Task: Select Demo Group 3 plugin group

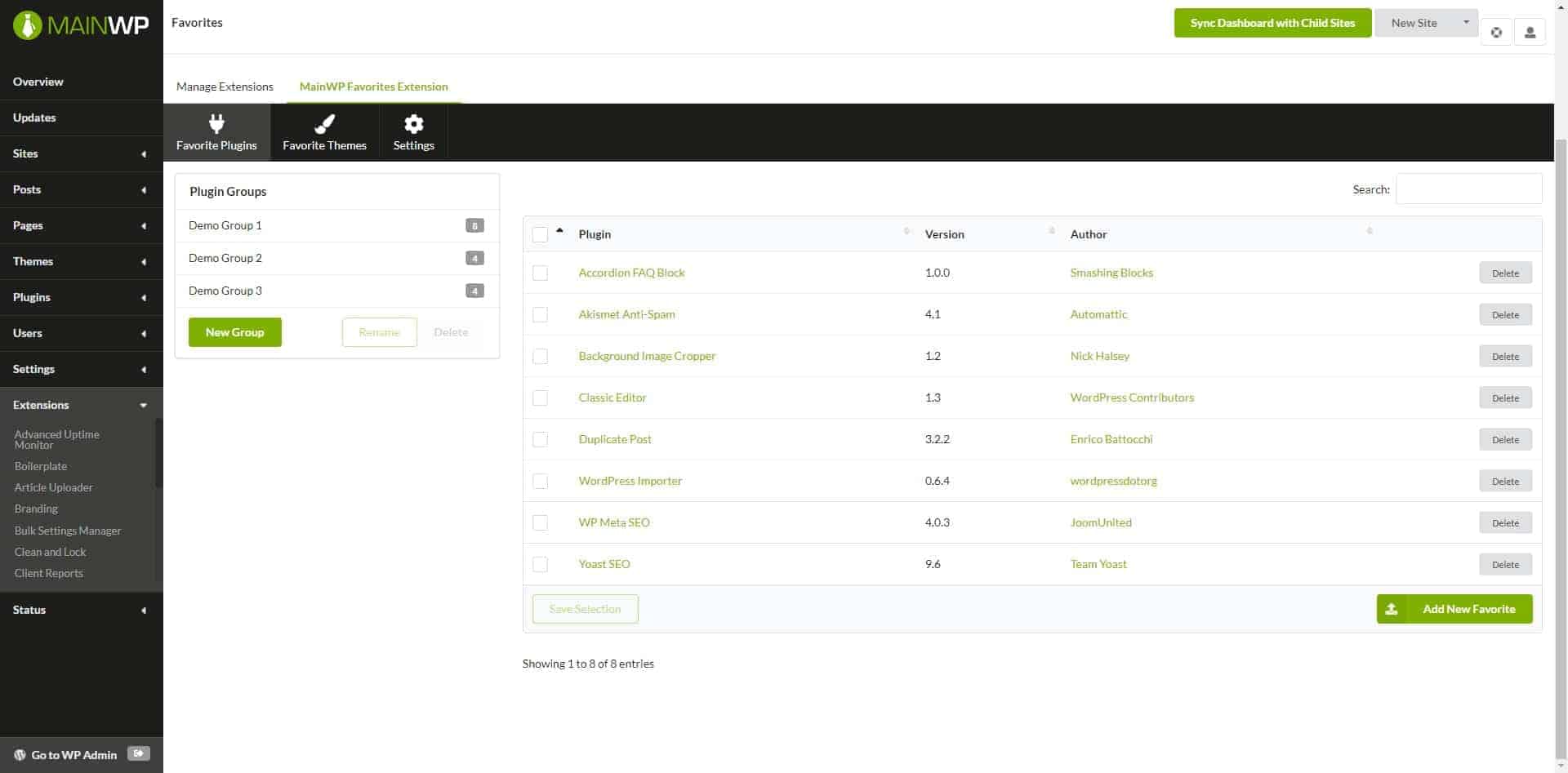Action: [x=336, y=291]
